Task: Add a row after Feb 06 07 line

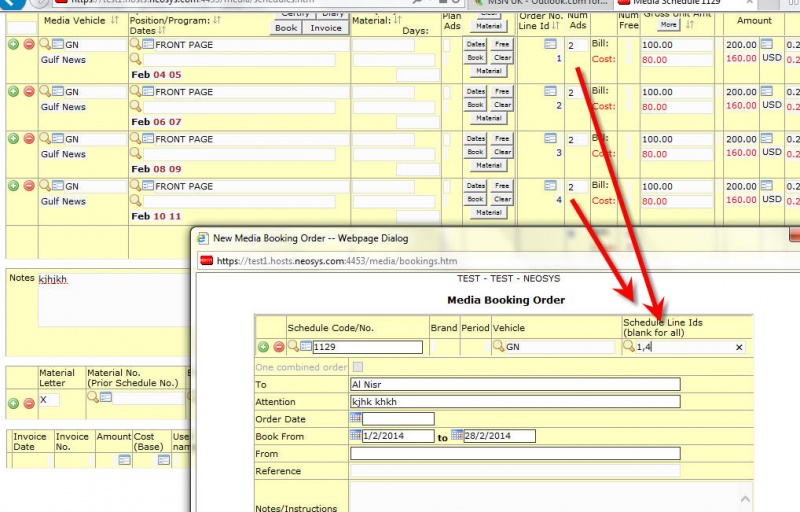Action: coord(14,91)
